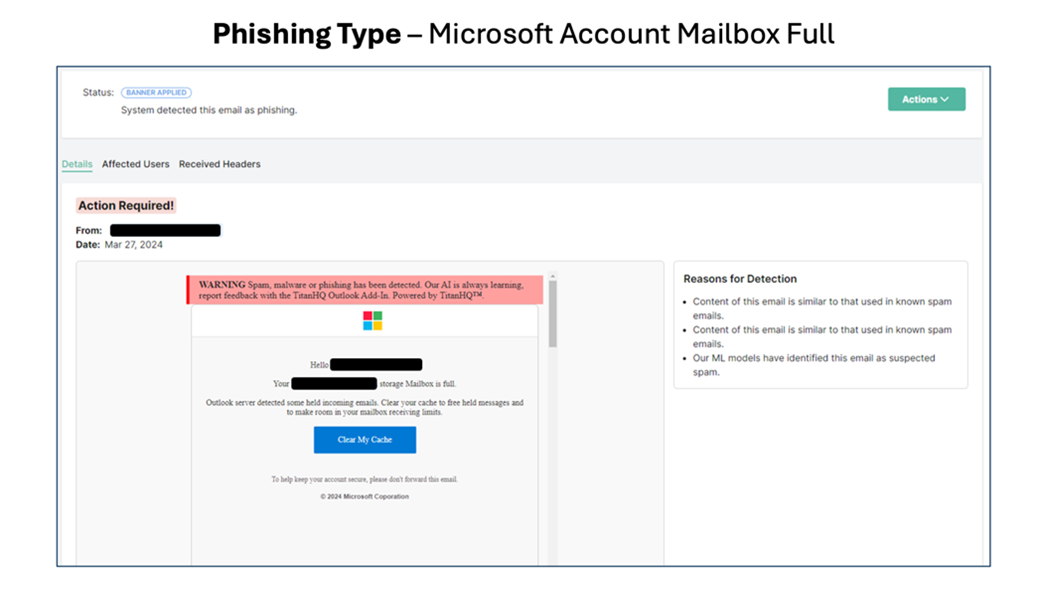Screen dimensions: 1037x601
Task: Click the Reasons for Detection heading
Action: (x=740, y=279)
